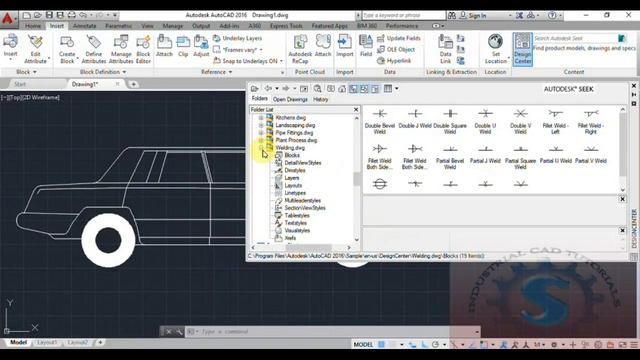Open the Block panel dropdown
This screenshot has height=360, width=640.
(x=26, y=72)
